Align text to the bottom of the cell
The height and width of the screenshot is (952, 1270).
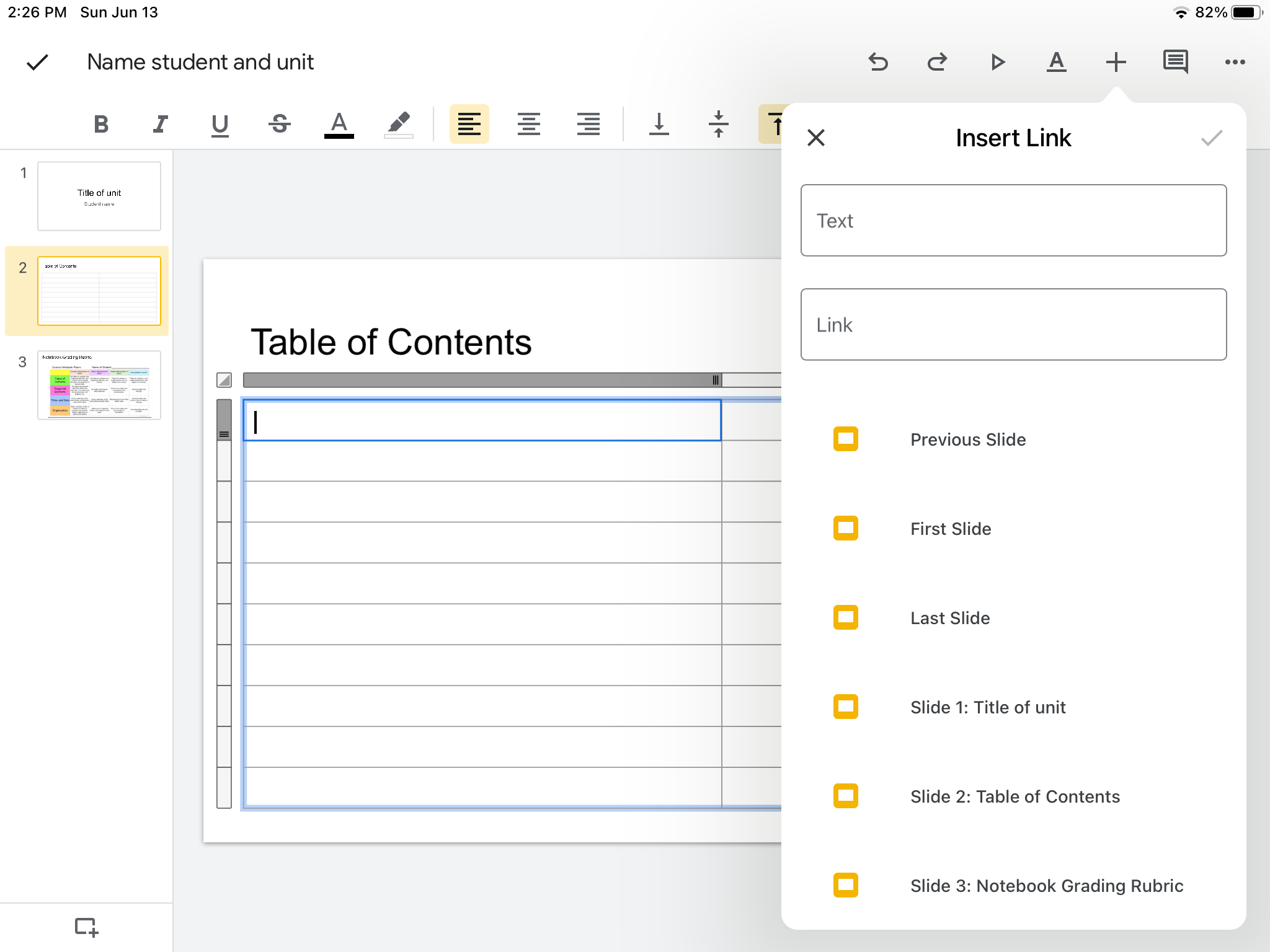[x=659, y=124]
